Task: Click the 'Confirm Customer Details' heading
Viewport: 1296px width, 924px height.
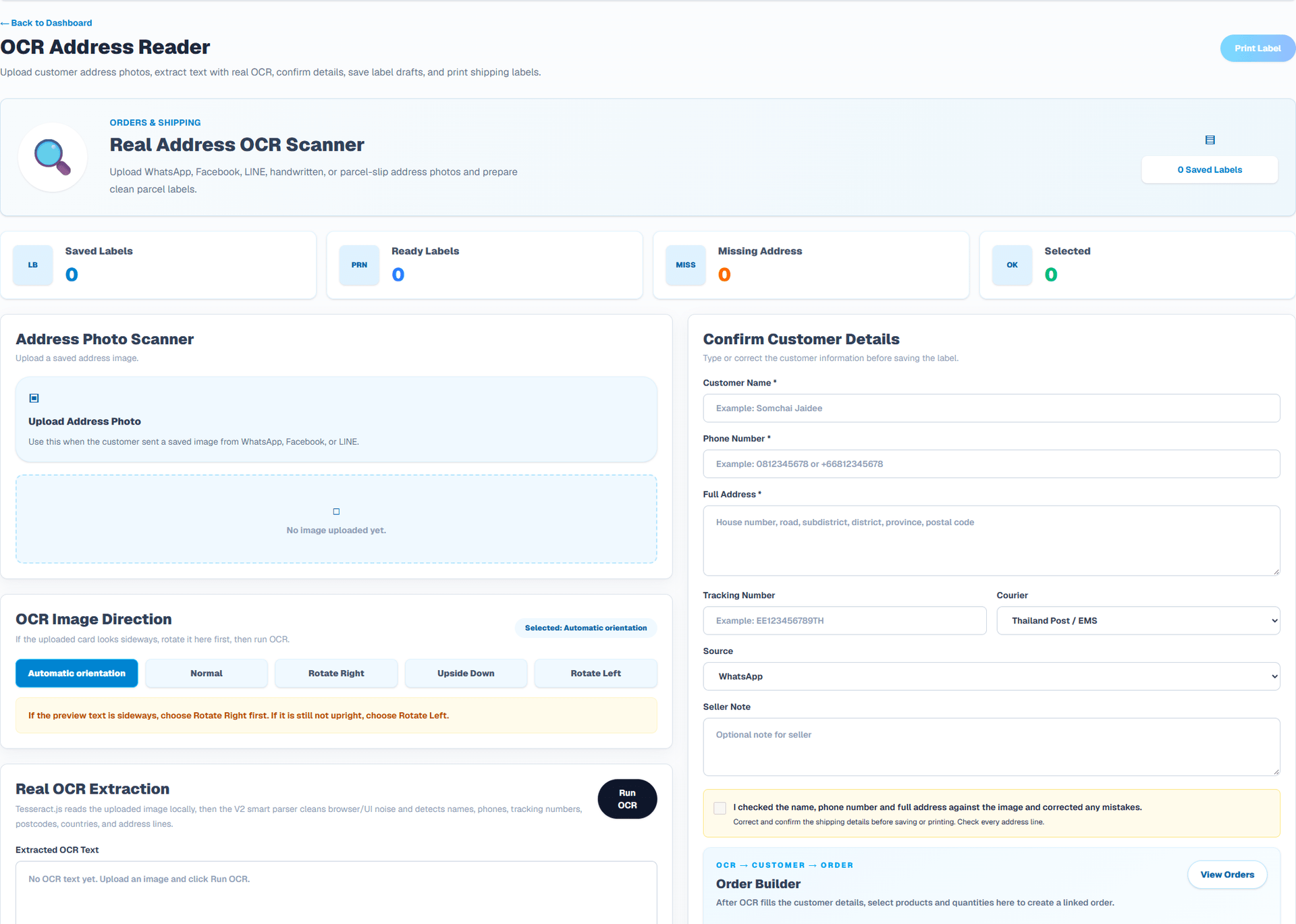Action: coord(801,339)
